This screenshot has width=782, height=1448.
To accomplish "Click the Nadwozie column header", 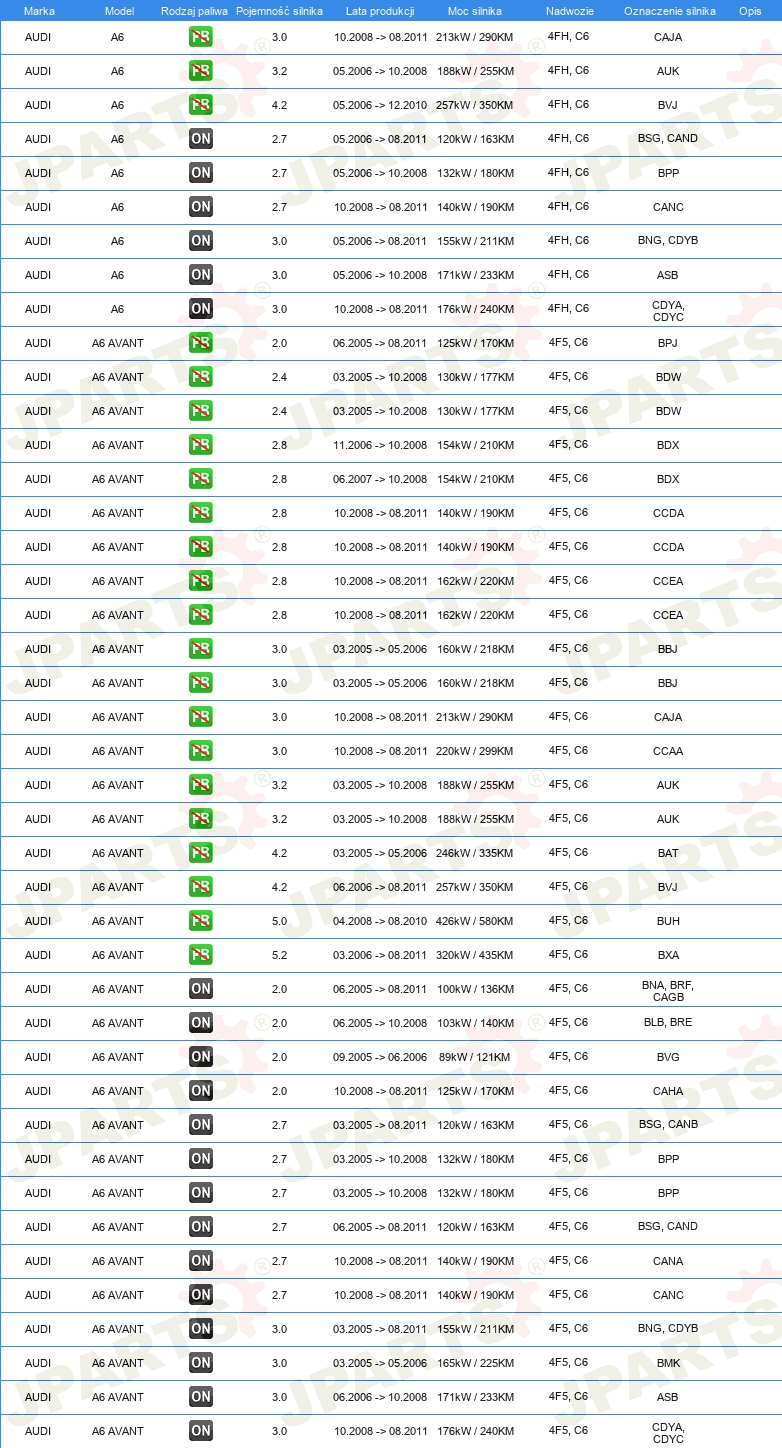I will [x=569, y=11].
